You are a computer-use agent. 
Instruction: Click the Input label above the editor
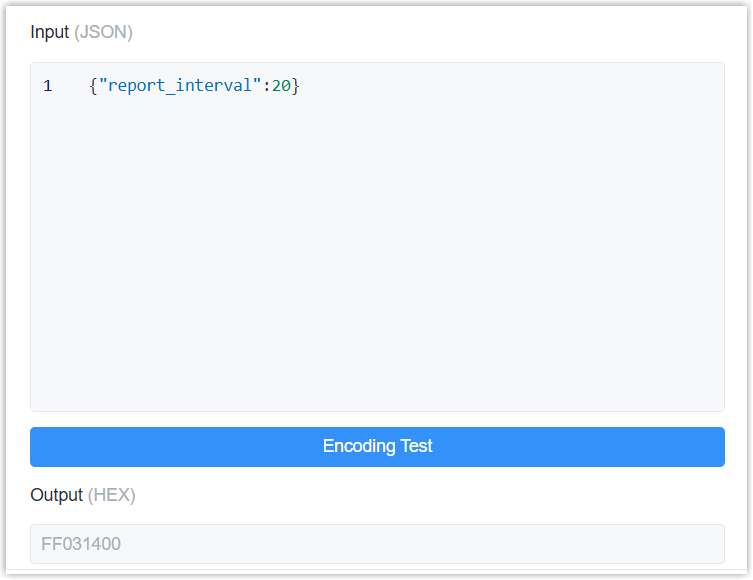point(50,32)
